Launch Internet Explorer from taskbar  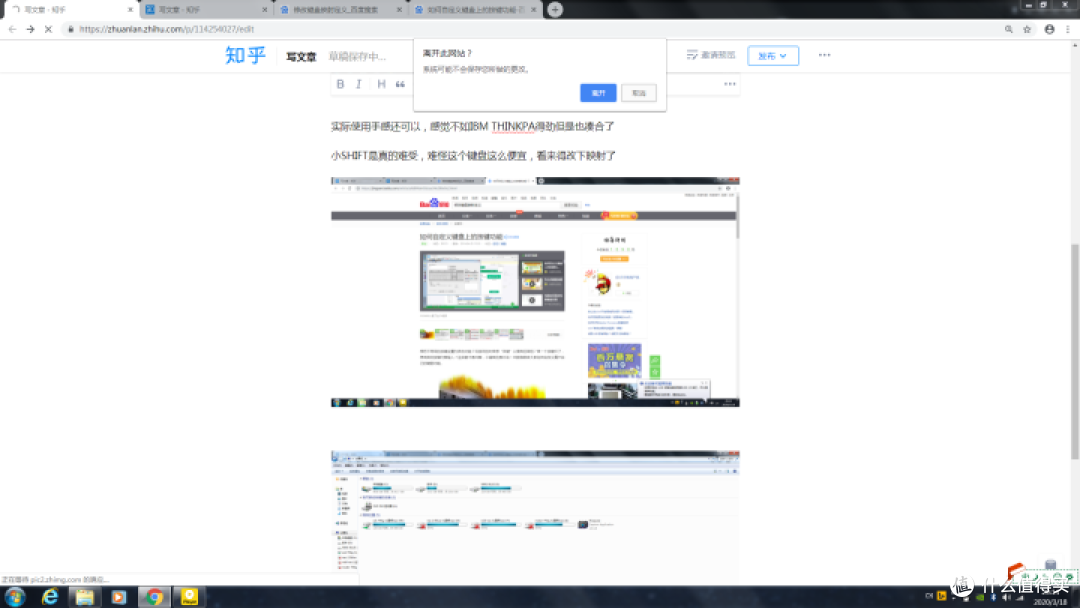[x=50, y=596]
